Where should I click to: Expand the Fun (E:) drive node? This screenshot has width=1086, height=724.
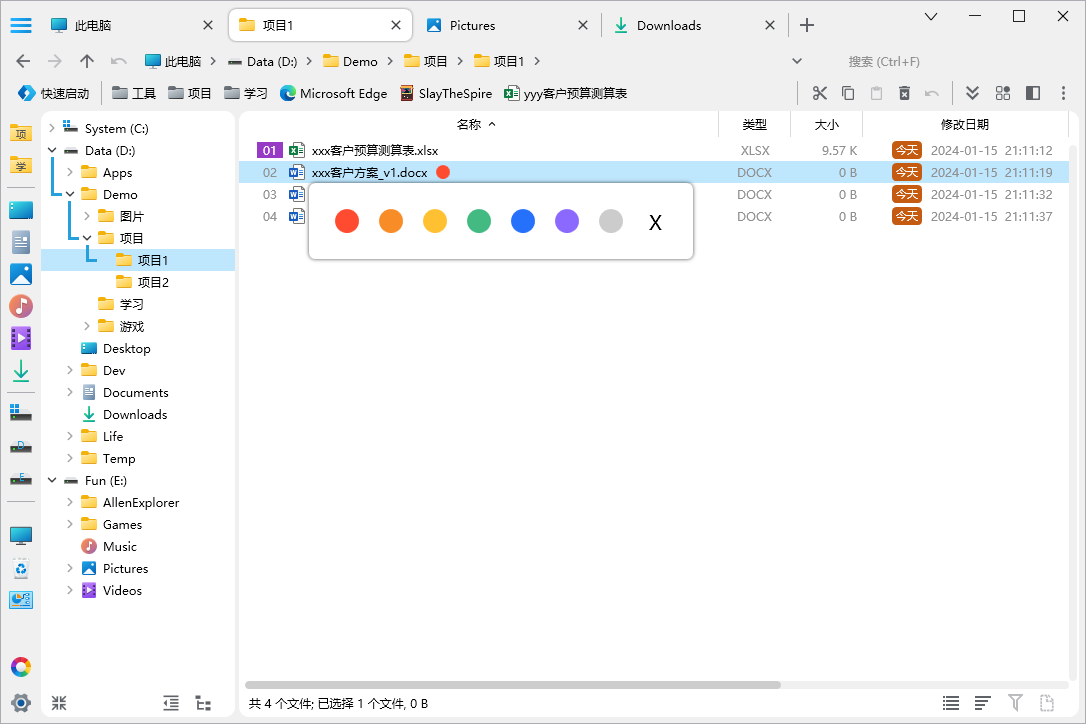coord(51,480)
